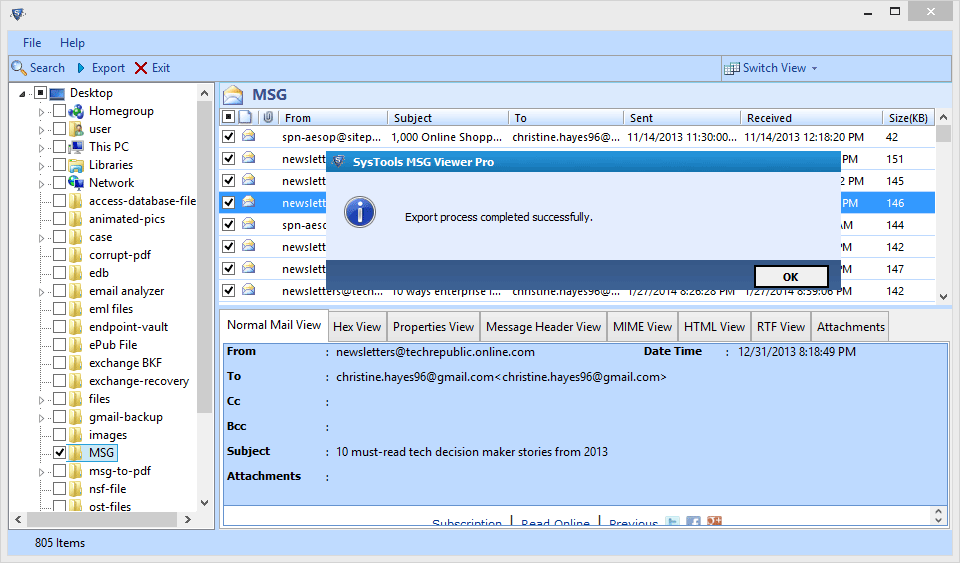Image resolution: width=960 pixels, height=563 pixels.
Task: Uncheck the spn-aesop@sitep... email row checkbox
Action: [228, 136]
